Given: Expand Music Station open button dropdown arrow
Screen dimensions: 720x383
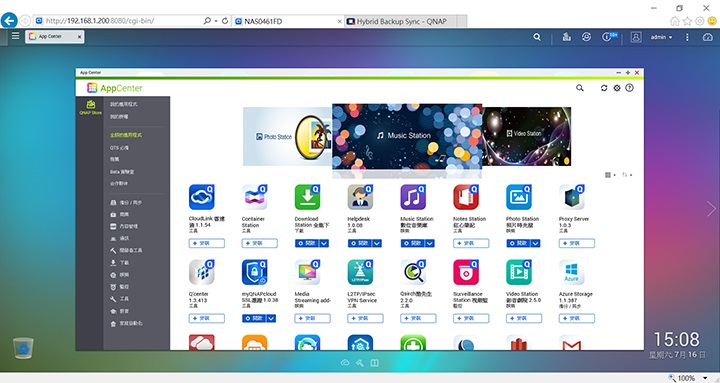Looking at the screenshot, I should pyautogui.click(x=430, y=243).
